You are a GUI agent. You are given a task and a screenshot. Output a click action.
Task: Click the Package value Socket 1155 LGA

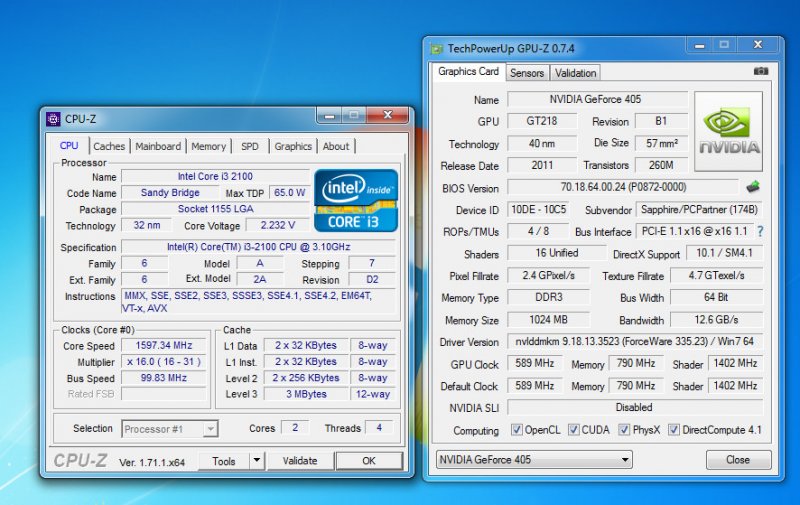pos(215,209)
